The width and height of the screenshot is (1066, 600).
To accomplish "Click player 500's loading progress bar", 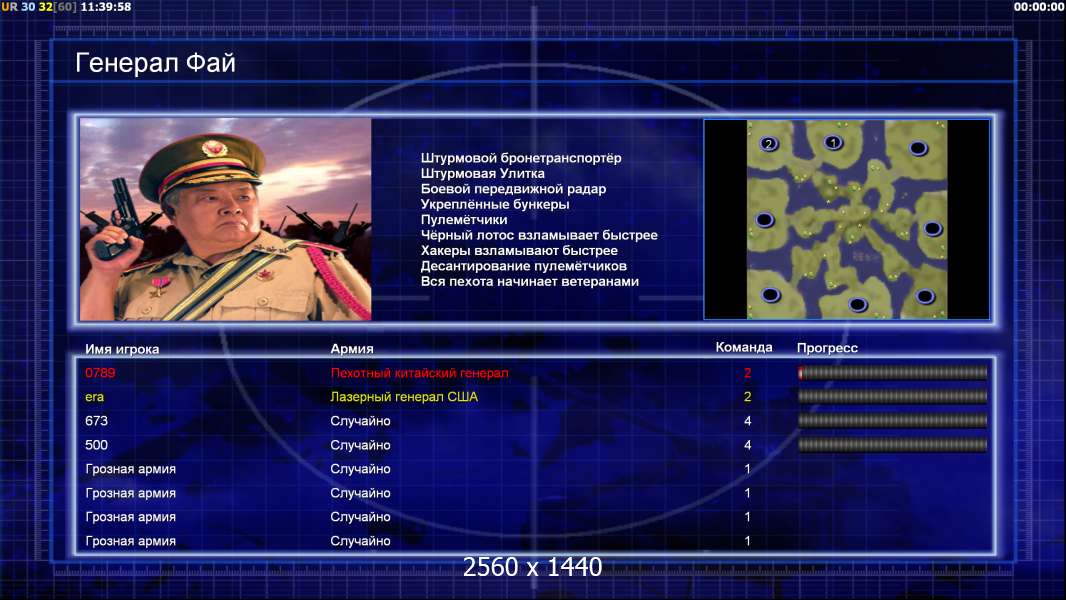I will [x=892, y=445].
